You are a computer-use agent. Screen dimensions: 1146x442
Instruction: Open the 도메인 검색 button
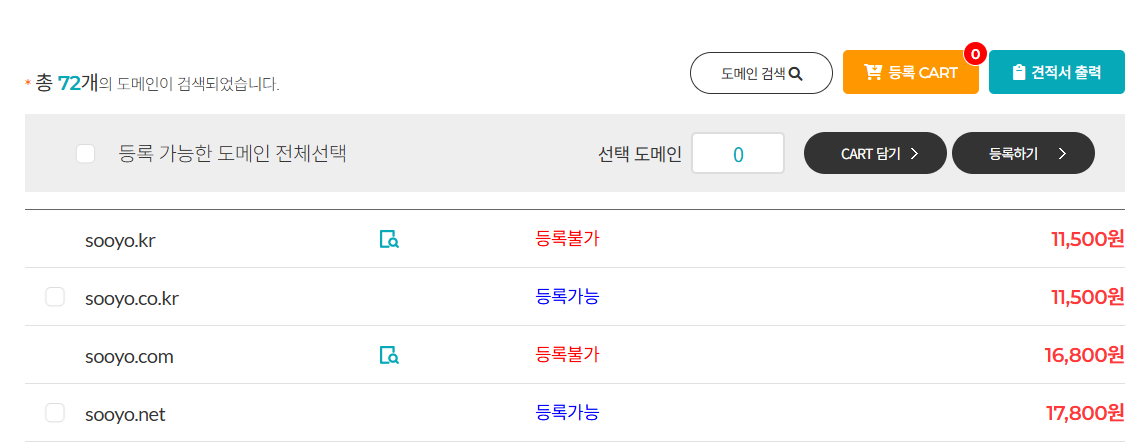click(761, 73)
